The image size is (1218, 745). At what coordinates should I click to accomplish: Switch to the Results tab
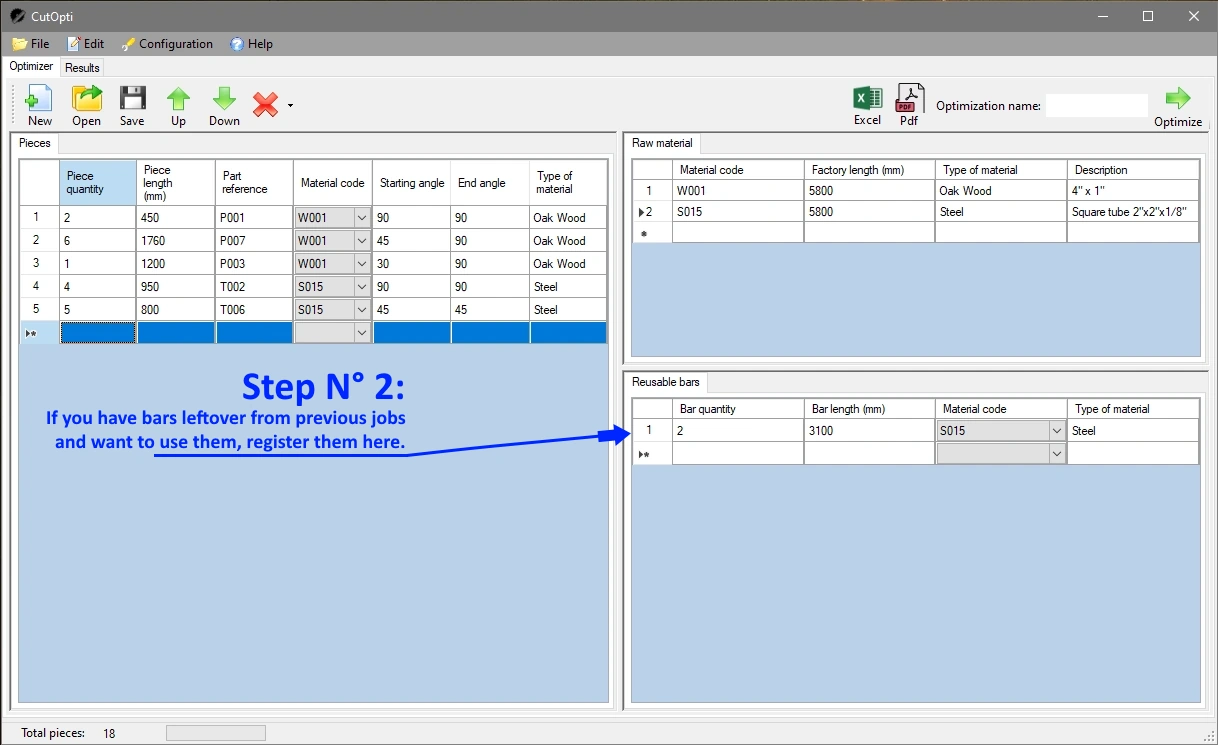[x=82, y=68]
